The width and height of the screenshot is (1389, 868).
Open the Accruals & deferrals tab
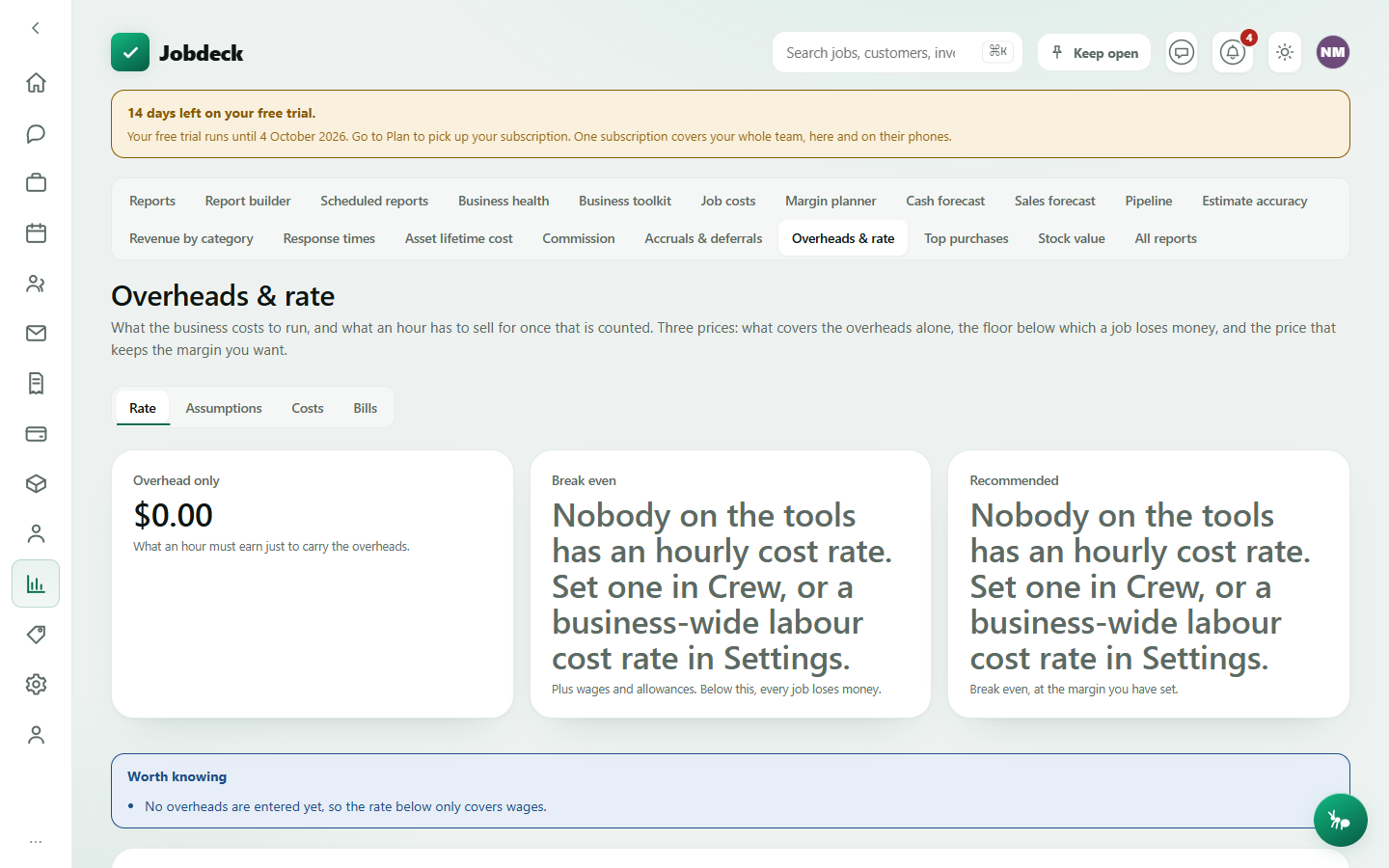point(703,238)
